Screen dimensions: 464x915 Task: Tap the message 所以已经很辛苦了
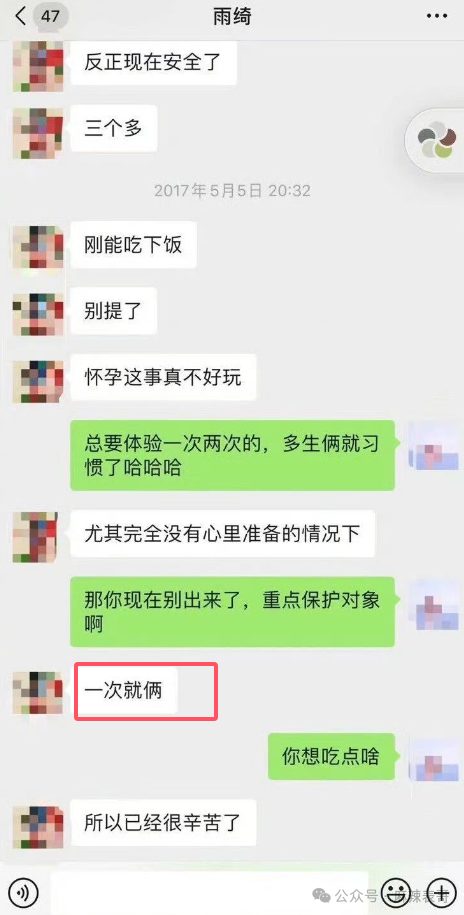click(163, 823)
